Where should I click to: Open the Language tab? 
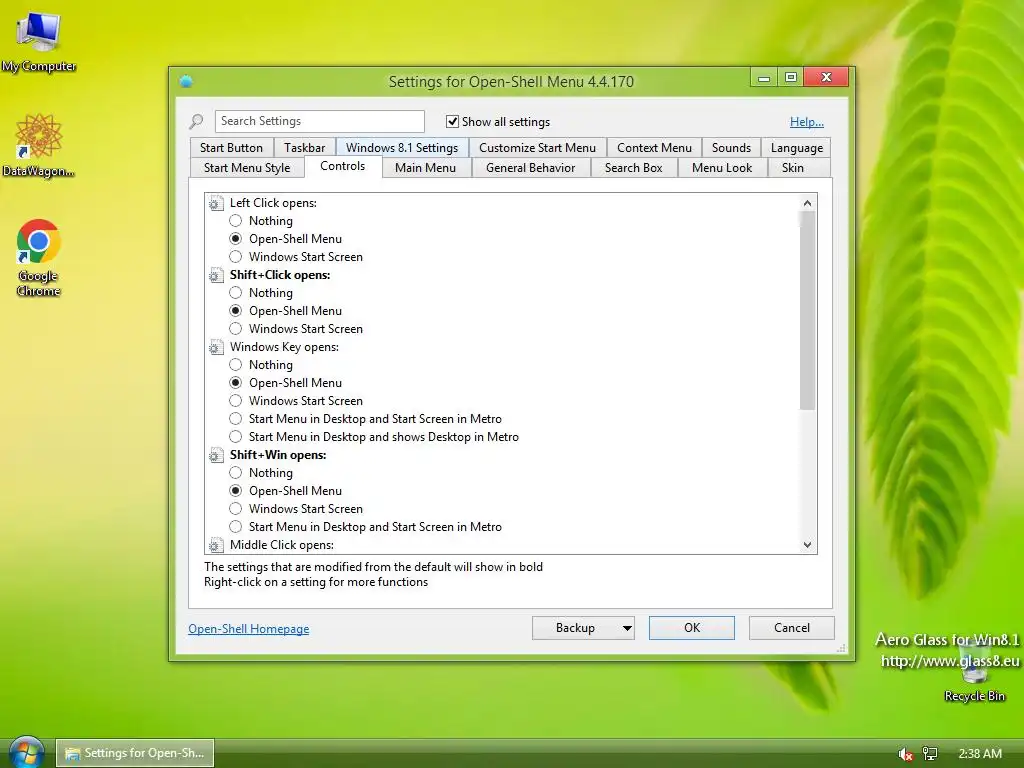click(797, 148)
